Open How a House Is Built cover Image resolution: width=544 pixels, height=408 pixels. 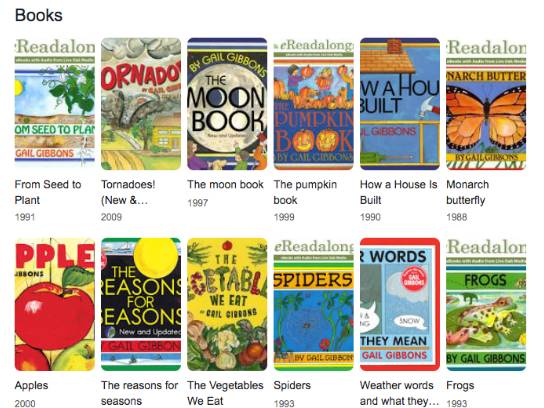pyautogui.click(x=400, y=104)
